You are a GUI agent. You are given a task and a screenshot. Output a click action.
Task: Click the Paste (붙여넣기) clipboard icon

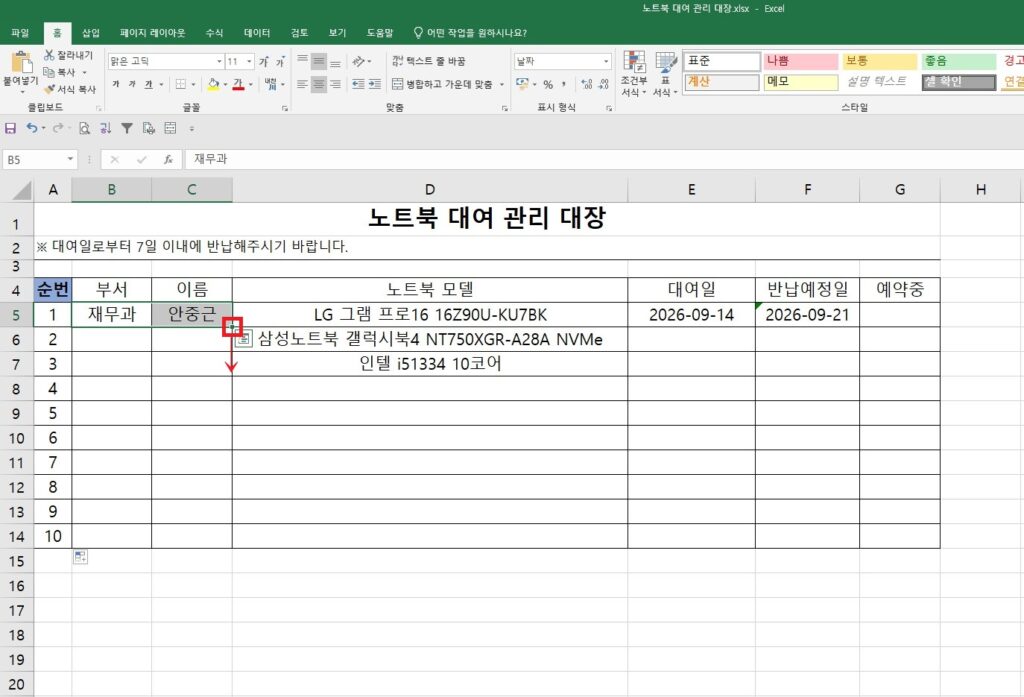coord(21,63)
